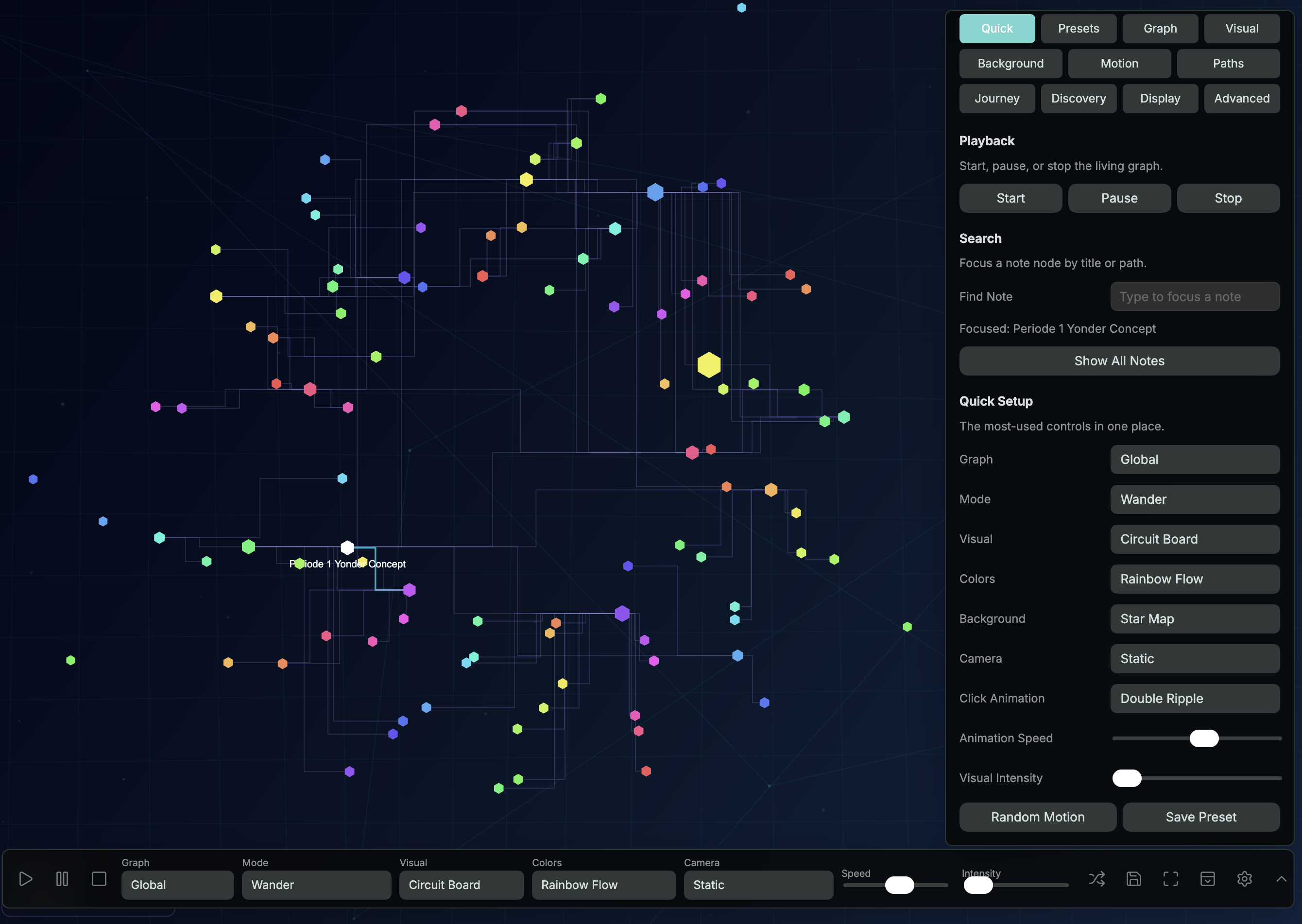1302x924 pixels.
Task: Select the Advanced tab
Action: (1242, 99)
